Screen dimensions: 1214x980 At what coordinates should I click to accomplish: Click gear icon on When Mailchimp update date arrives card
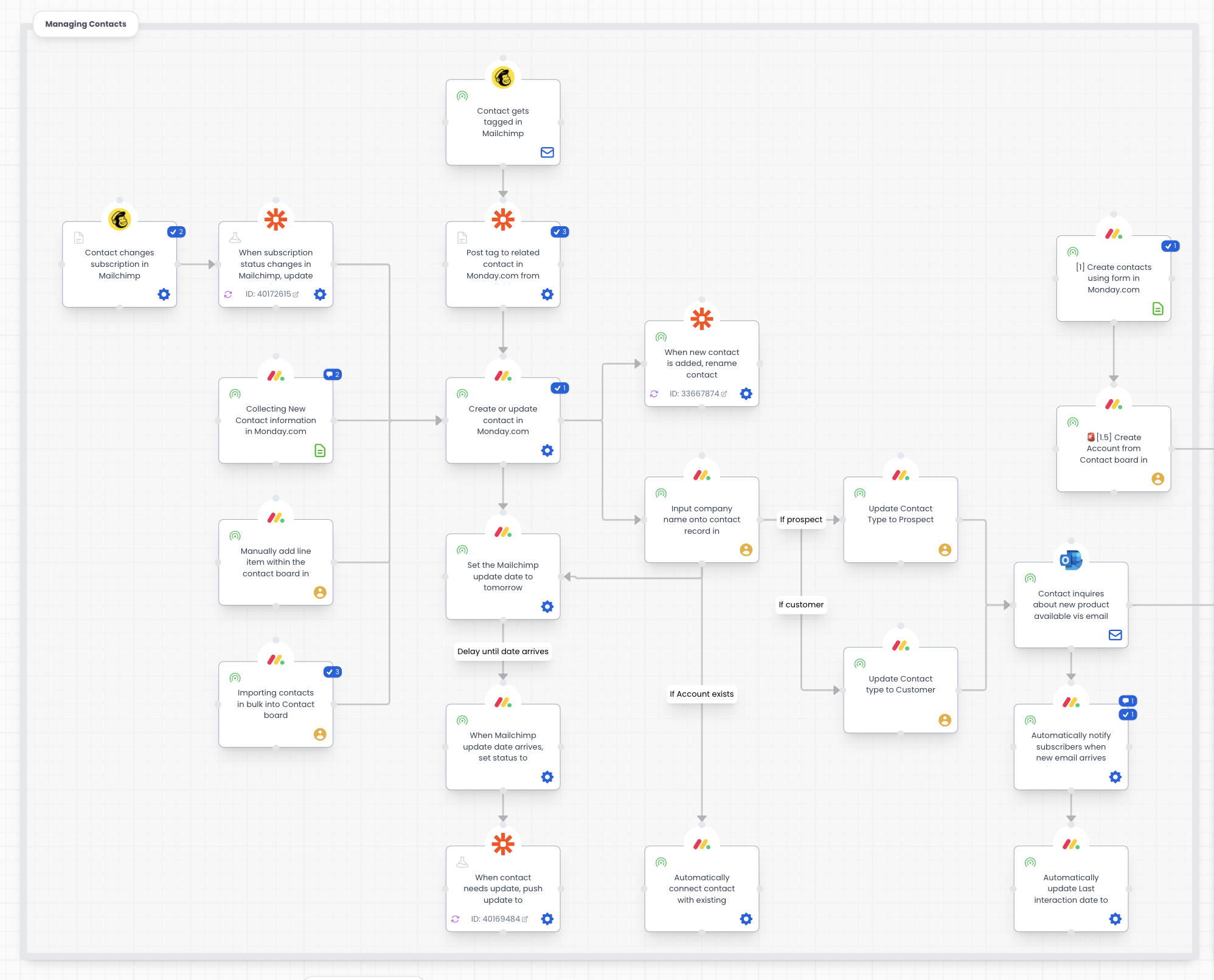click(x=547, y=777)
